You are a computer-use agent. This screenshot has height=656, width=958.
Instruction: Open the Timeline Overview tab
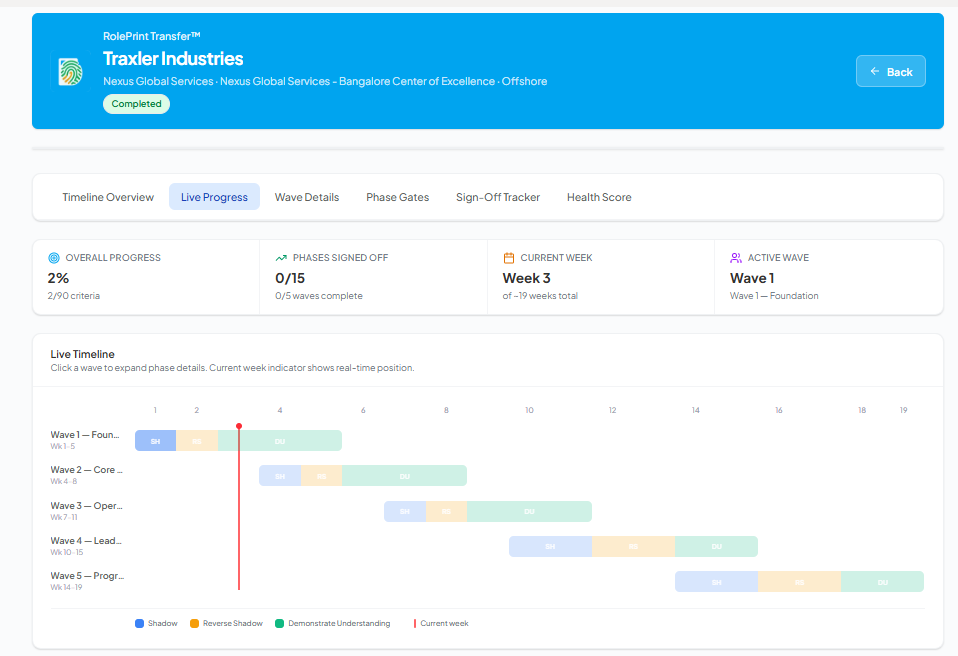click(x=108, y=197)
